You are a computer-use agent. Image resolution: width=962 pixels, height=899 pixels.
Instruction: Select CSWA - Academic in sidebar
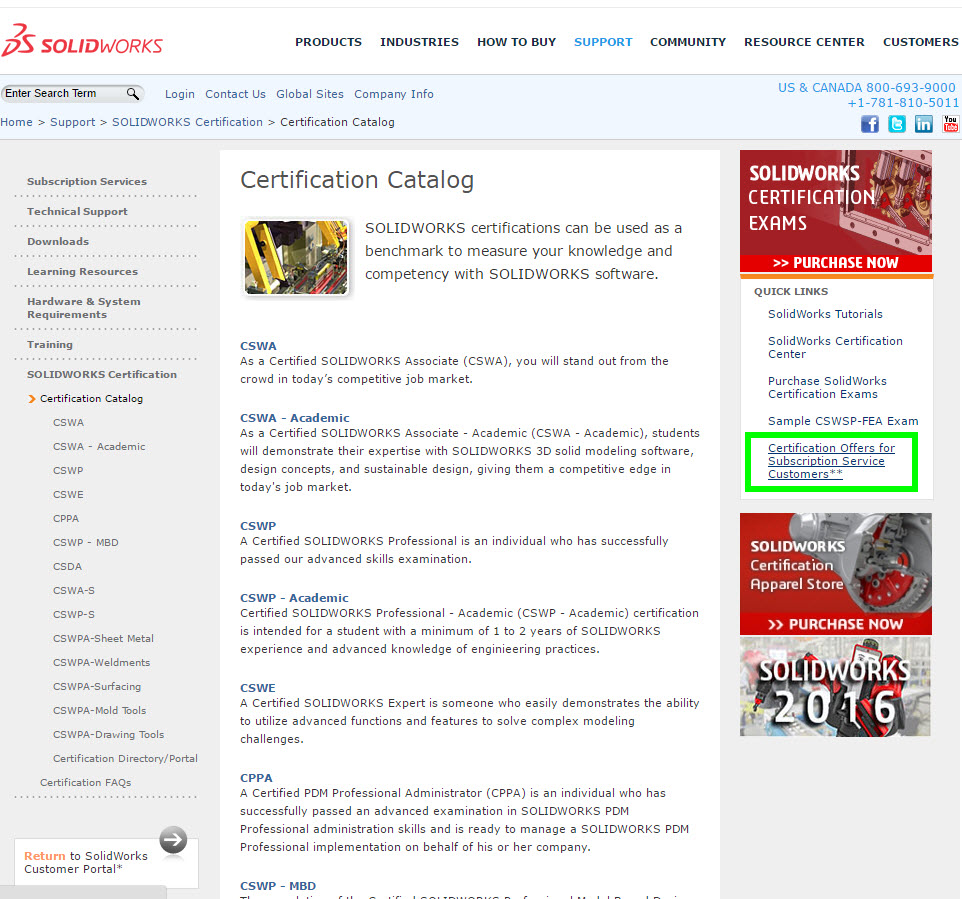click(x=99, y=447)
